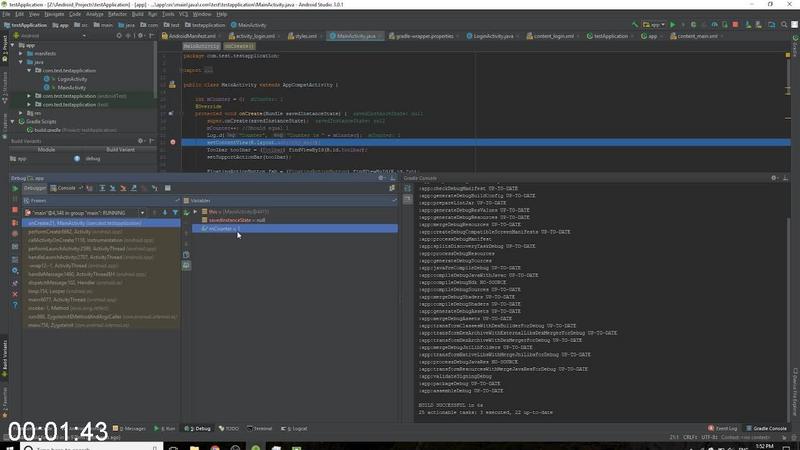
Task: Select LoginActivity in project tree
Action: [x=72, y=79]
